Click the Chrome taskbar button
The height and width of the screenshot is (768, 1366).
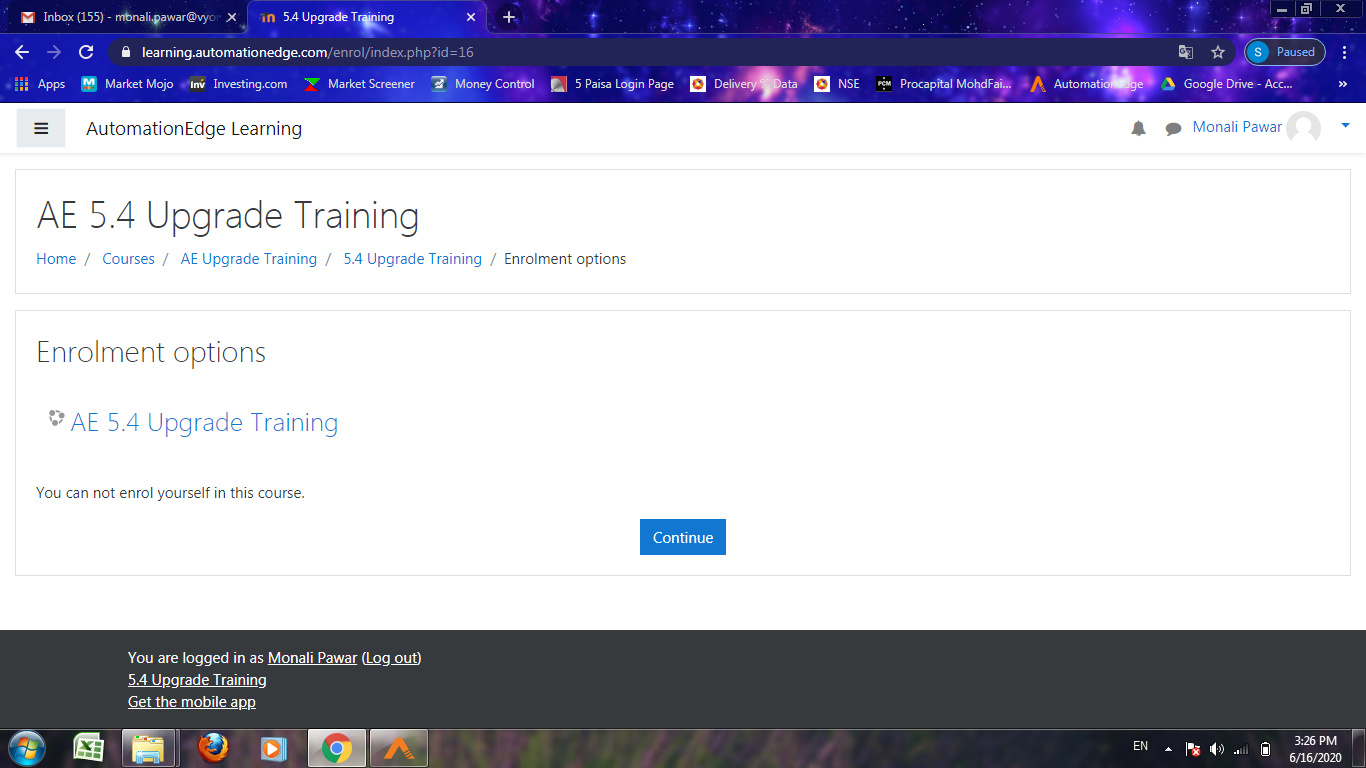click(337, 748)
